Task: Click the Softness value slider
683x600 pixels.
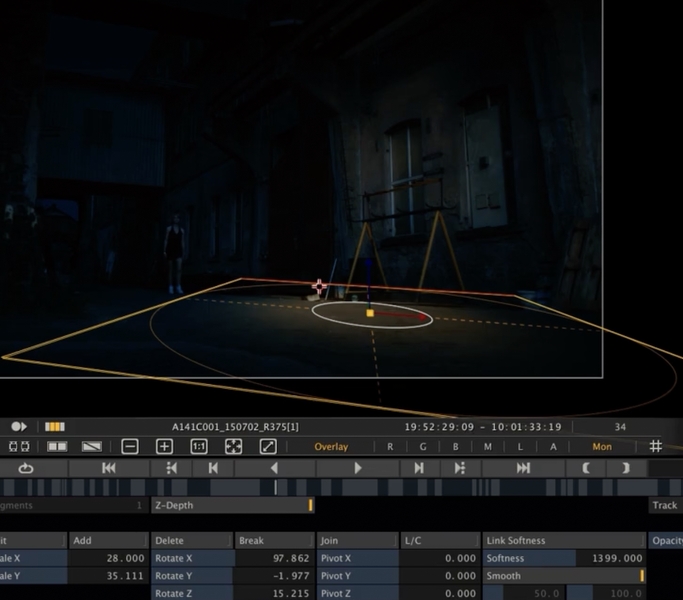Action: pos(564,558)
